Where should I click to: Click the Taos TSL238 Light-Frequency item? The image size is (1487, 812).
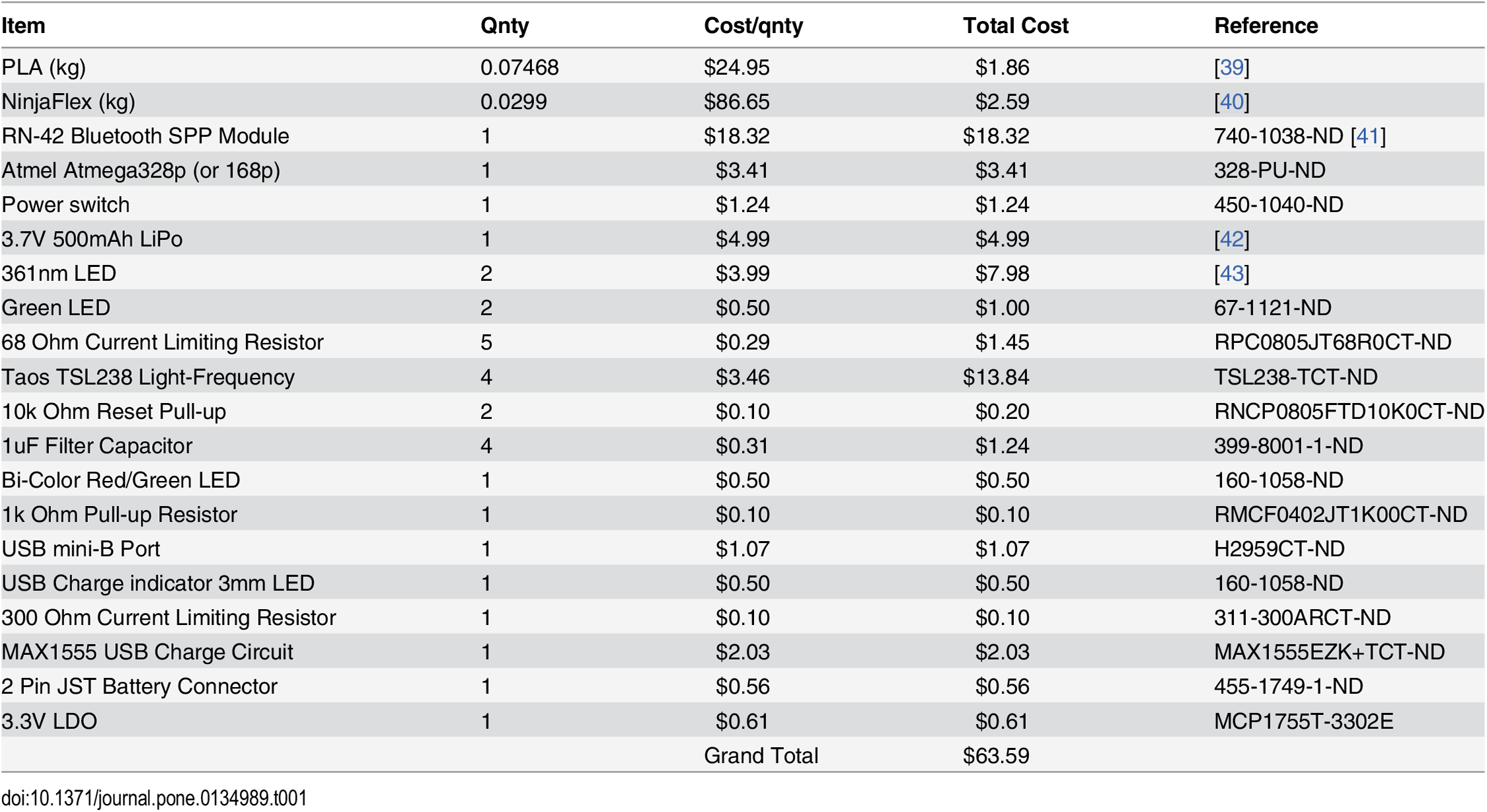point(148,377)
